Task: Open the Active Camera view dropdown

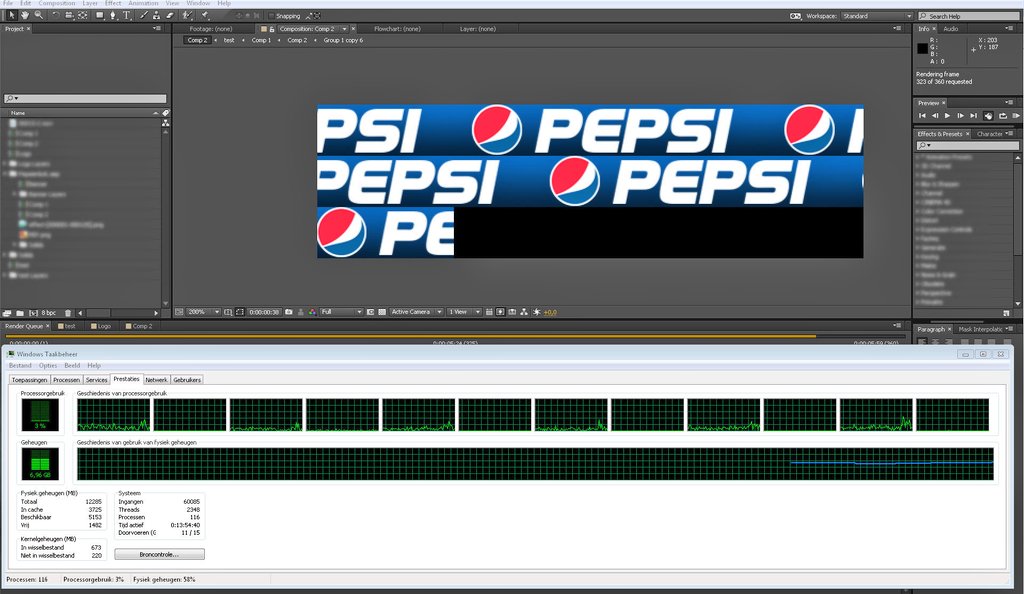Action: (417, 312)
